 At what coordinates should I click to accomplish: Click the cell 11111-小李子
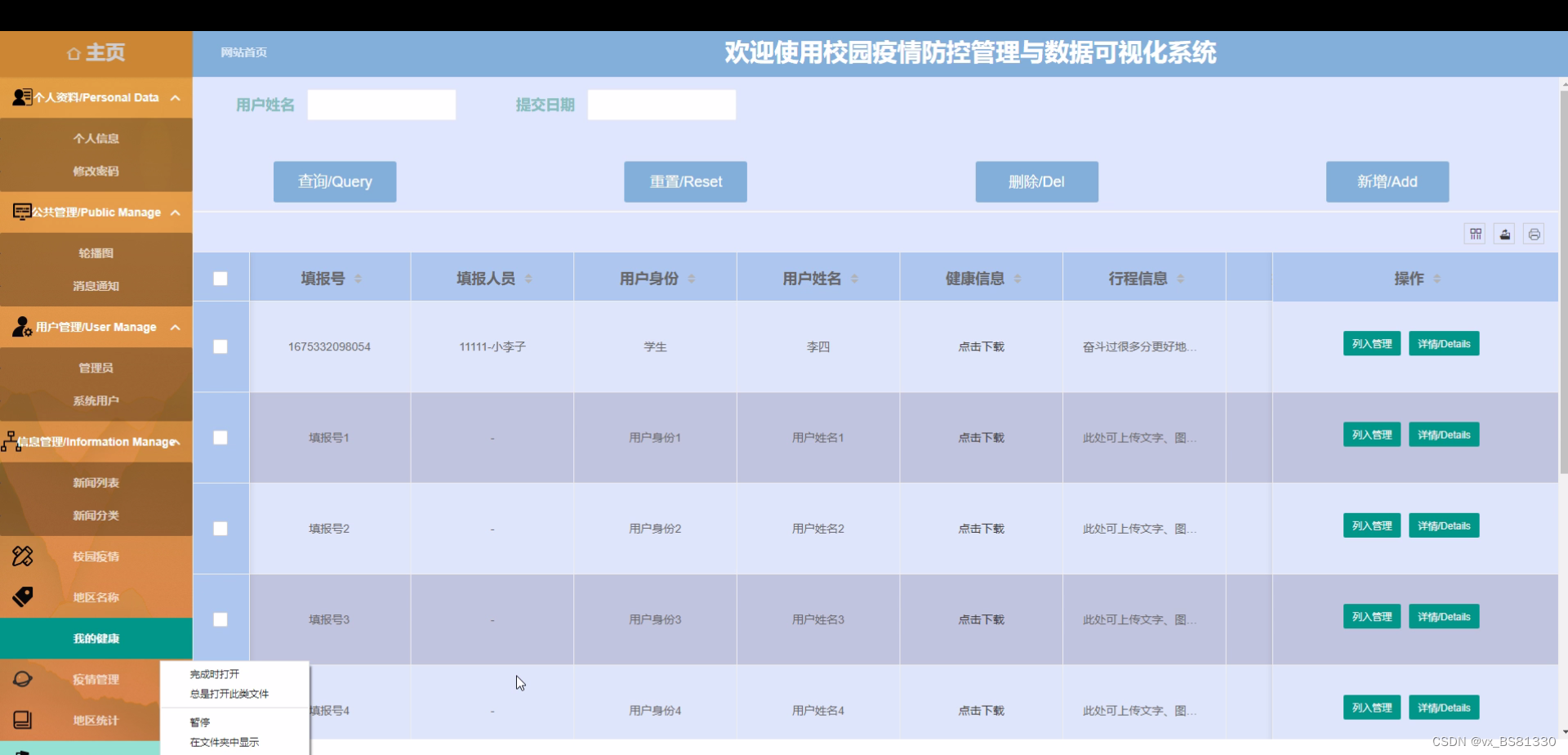[x=492, y=346]
